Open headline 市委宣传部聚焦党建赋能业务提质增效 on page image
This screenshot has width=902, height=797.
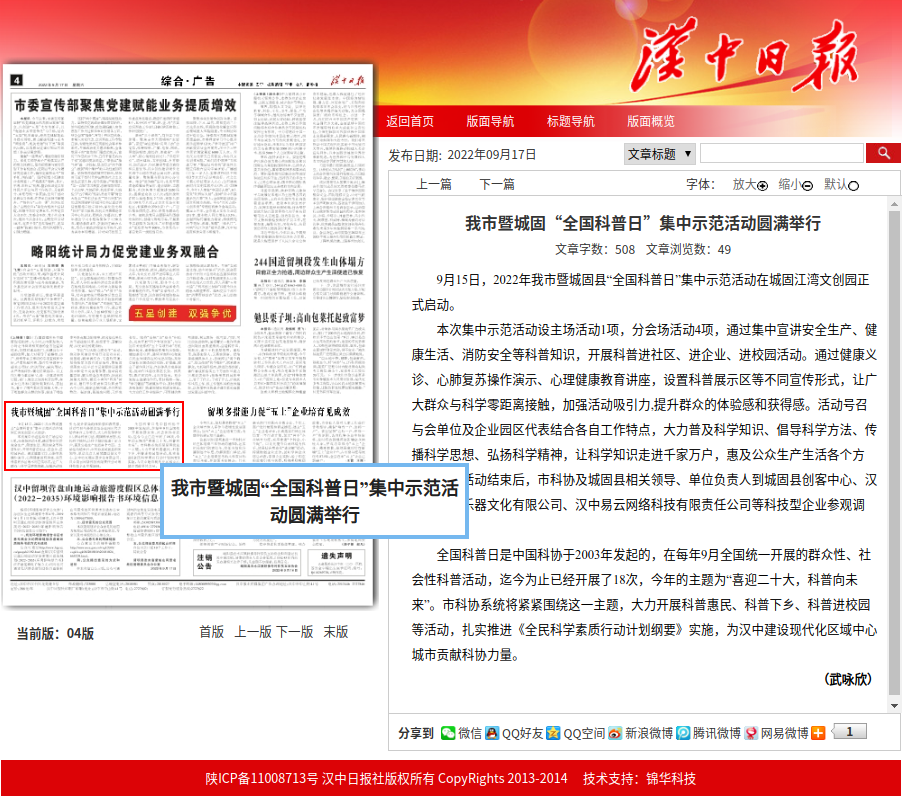[125, 105]
